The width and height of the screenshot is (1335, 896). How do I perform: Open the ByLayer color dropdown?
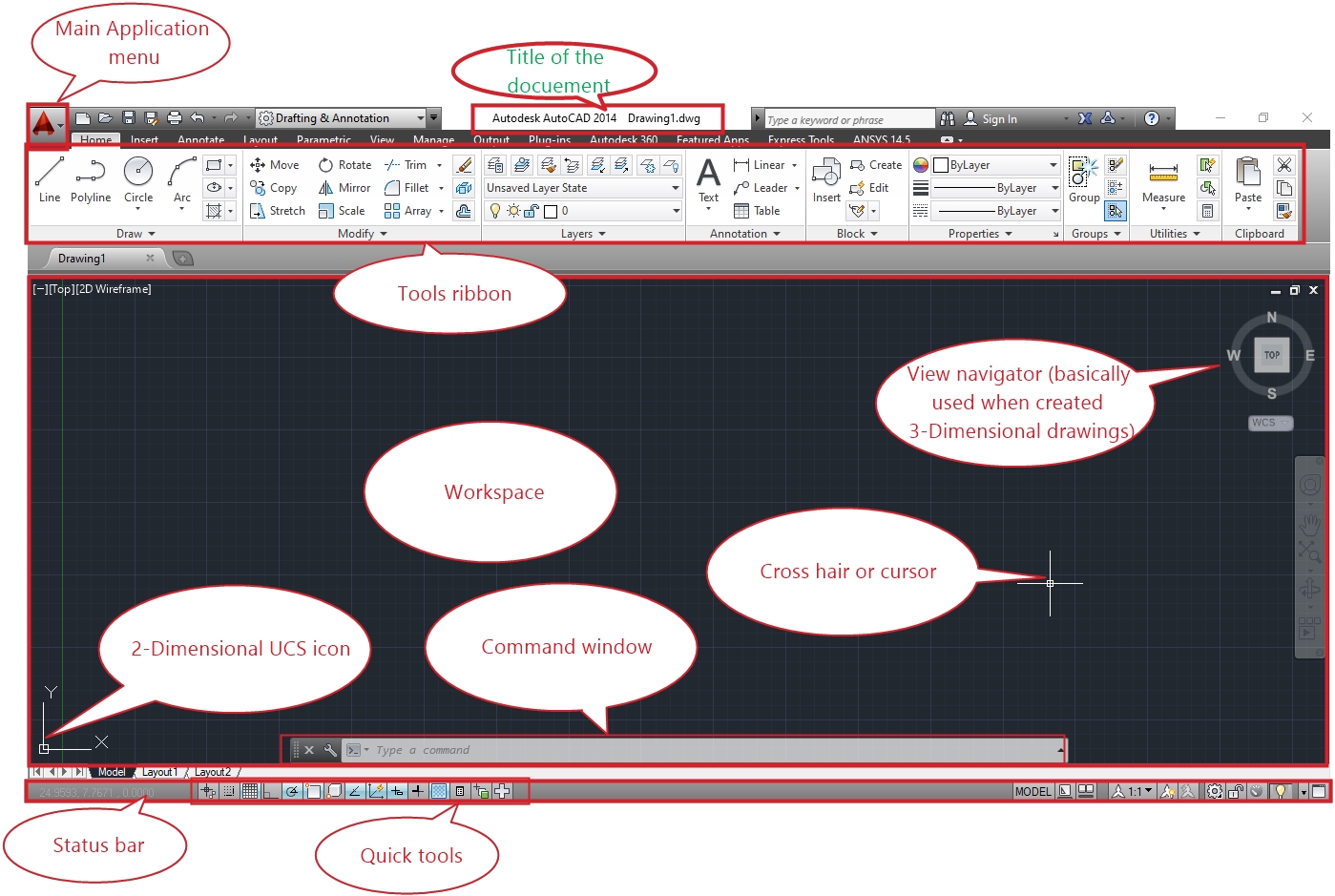[x=995, y=165]
